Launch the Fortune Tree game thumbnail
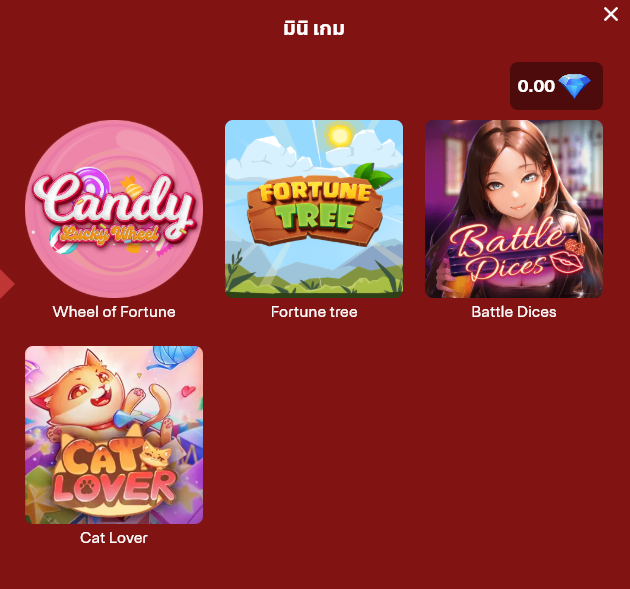 [x=314, y=209]
